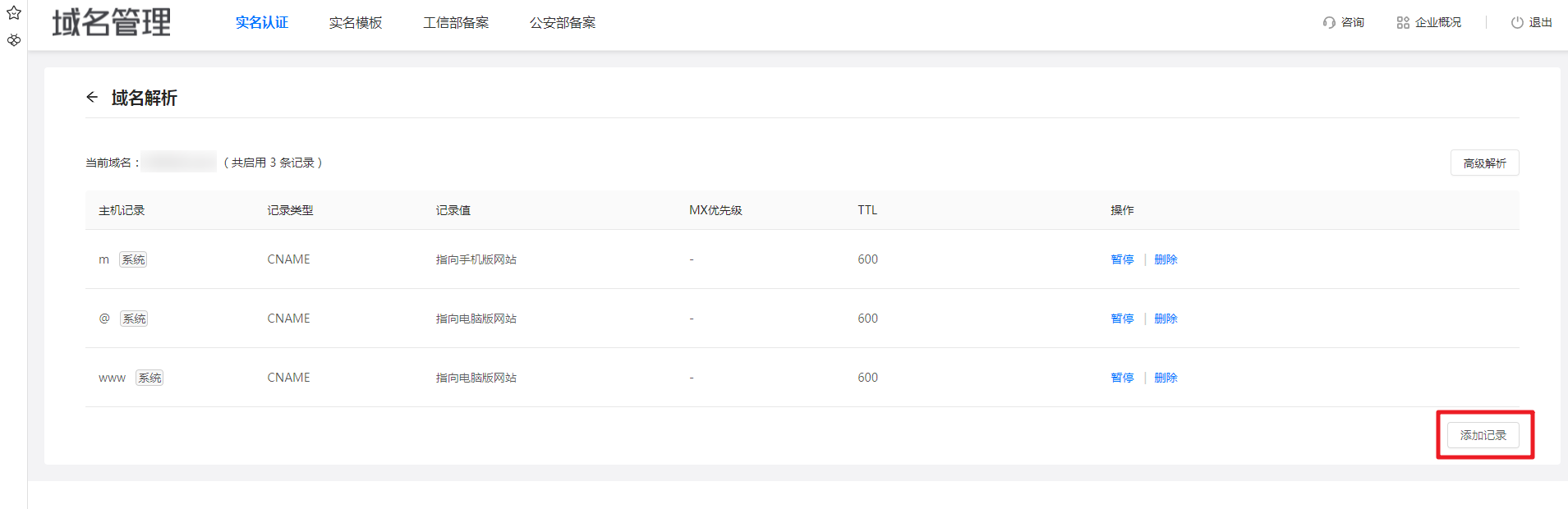Click the 系统 tag next to www
This screenshot has width=1568, height=509.
tap(149, 378)
